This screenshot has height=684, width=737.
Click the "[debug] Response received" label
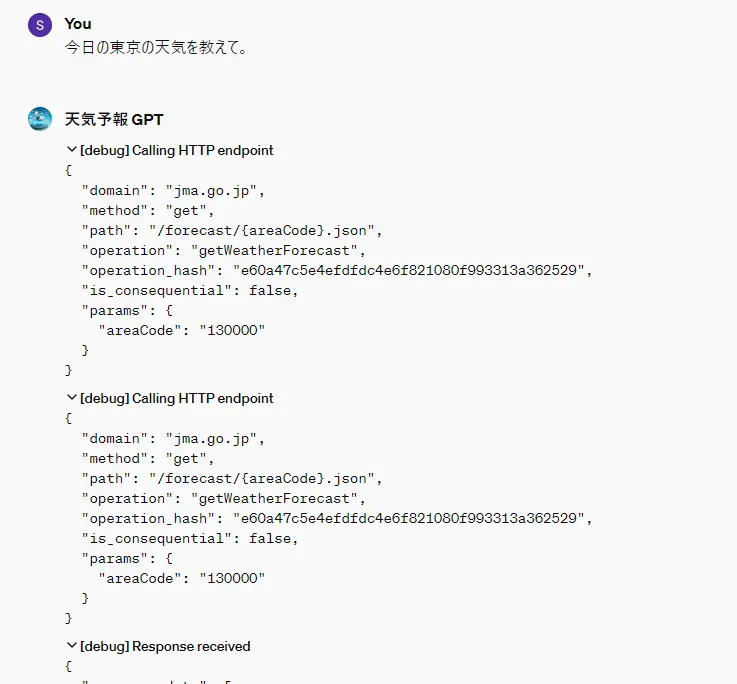pyautogui.click(x=165, y=646)
